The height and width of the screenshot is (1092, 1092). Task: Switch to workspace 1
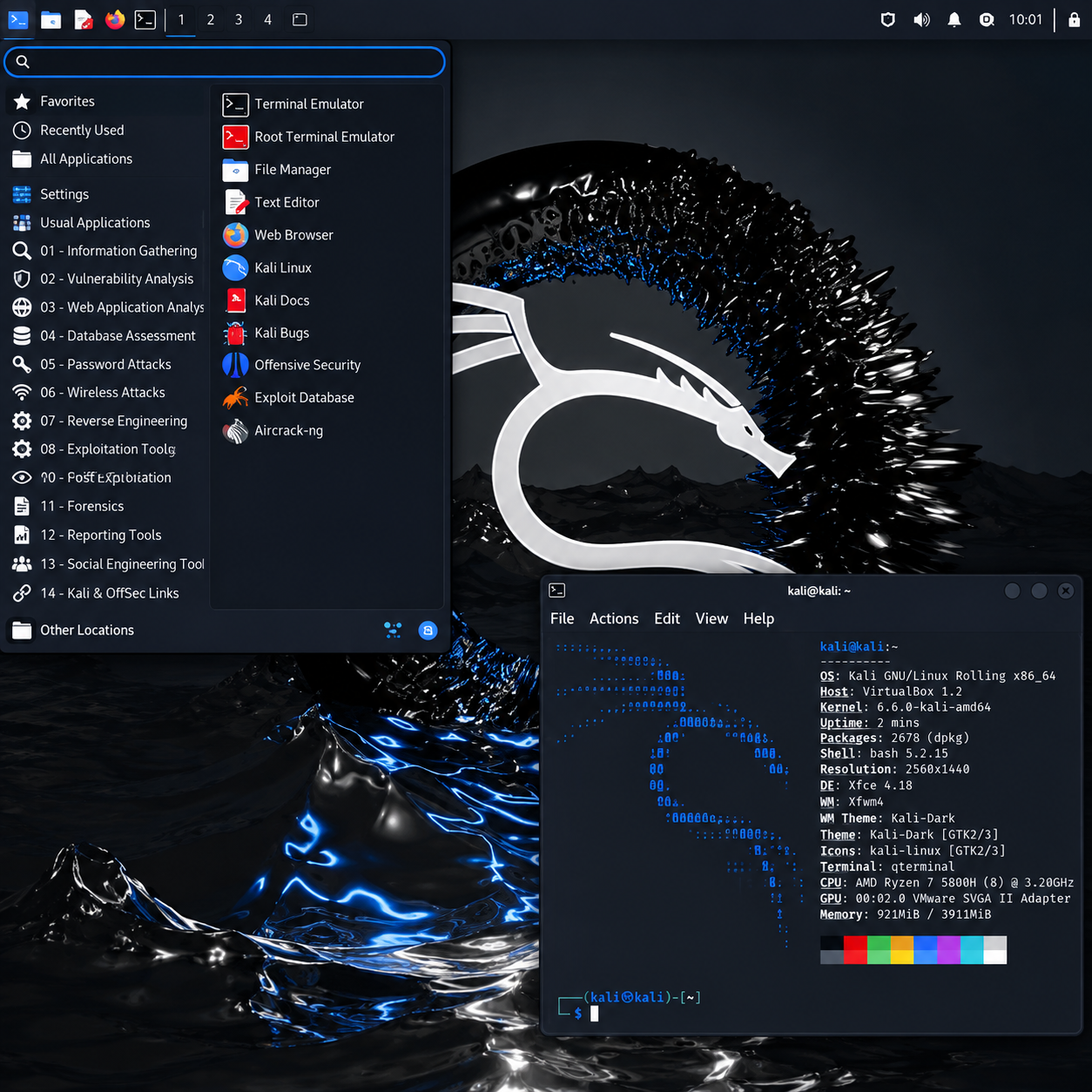click(x=181, y=19)
